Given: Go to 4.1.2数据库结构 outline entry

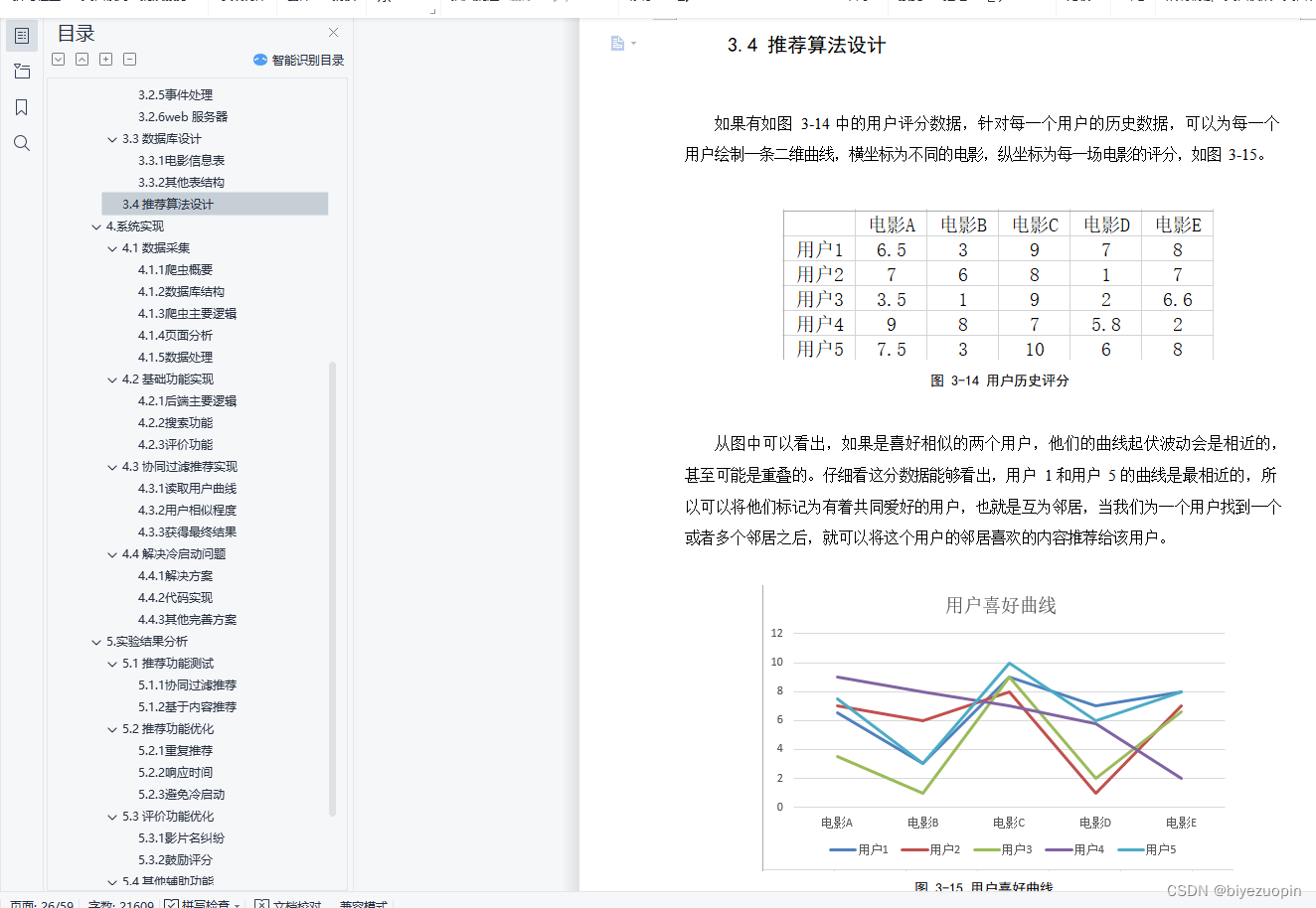Looking at the screenshot, I should (181, 292).
